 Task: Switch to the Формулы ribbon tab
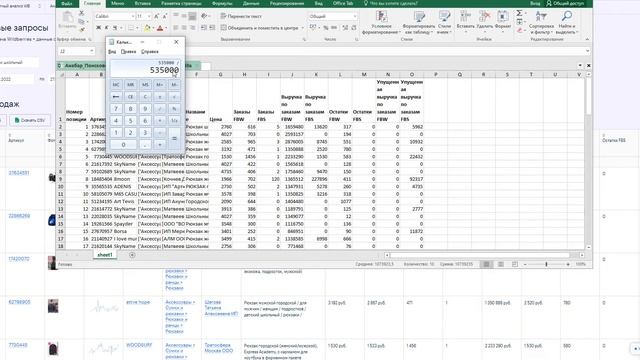coord(222,3)
